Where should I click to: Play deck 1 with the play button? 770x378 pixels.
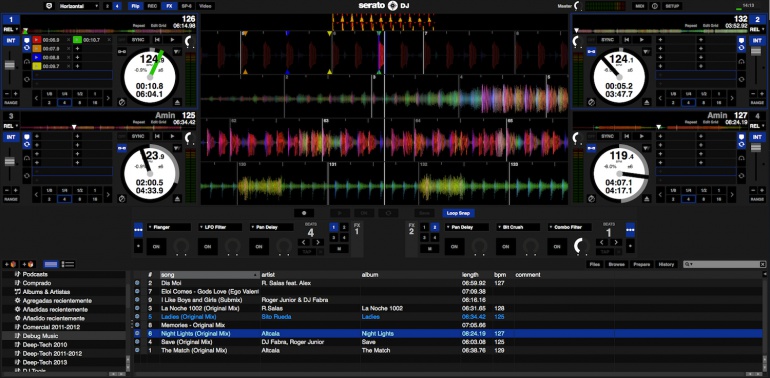click(x=172, y=40)
